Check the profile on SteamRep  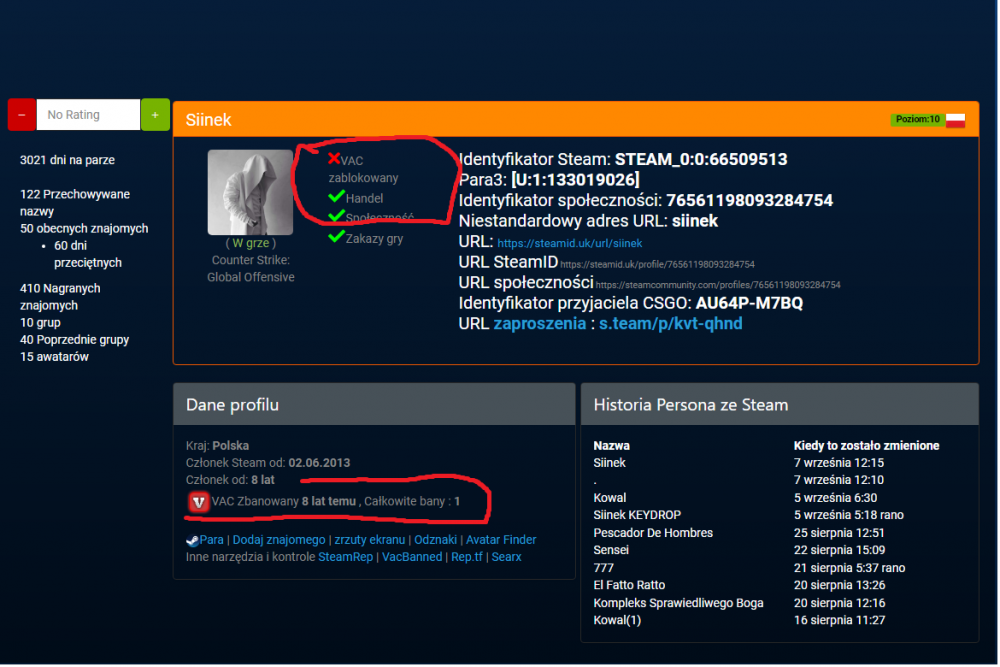(x=346, y=557)
